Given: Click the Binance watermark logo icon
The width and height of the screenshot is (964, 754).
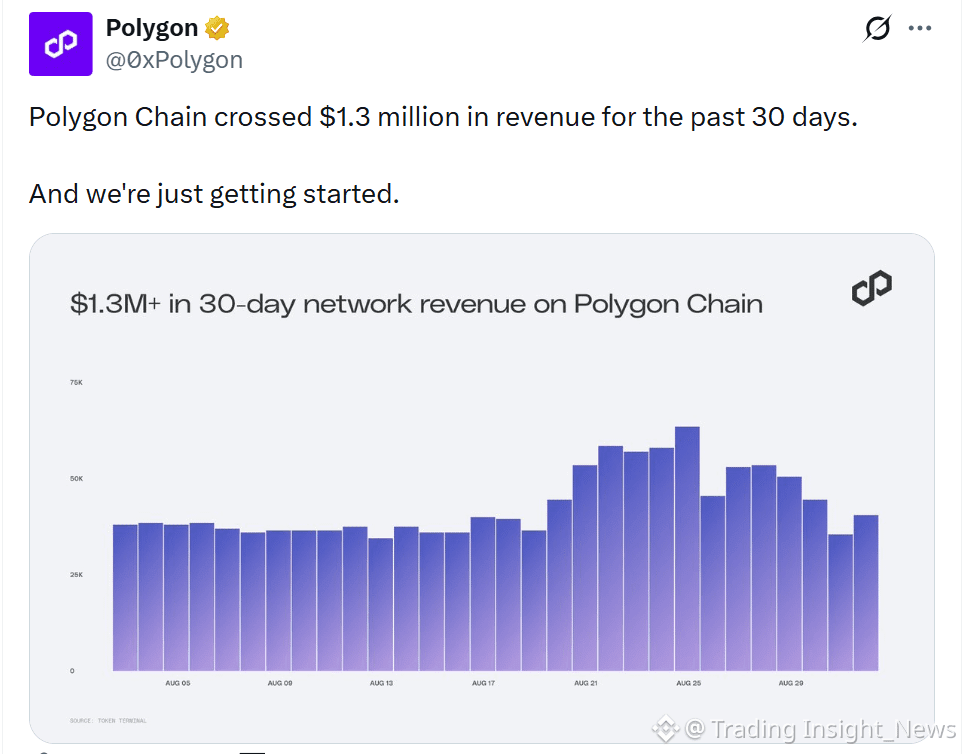Looking at the screenshot, I should pos(665,729).
